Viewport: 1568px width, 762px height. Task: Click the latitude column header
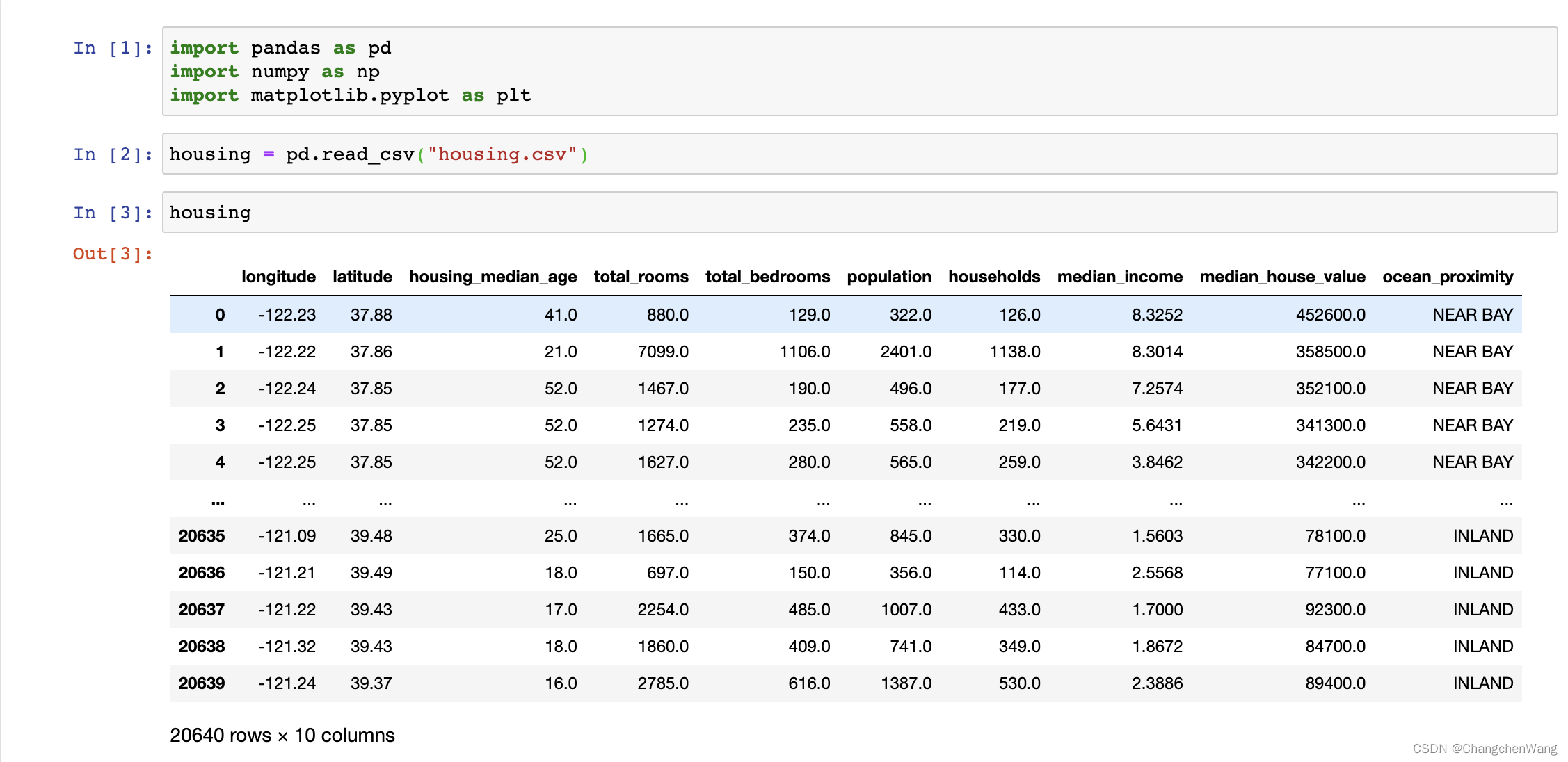362,277
